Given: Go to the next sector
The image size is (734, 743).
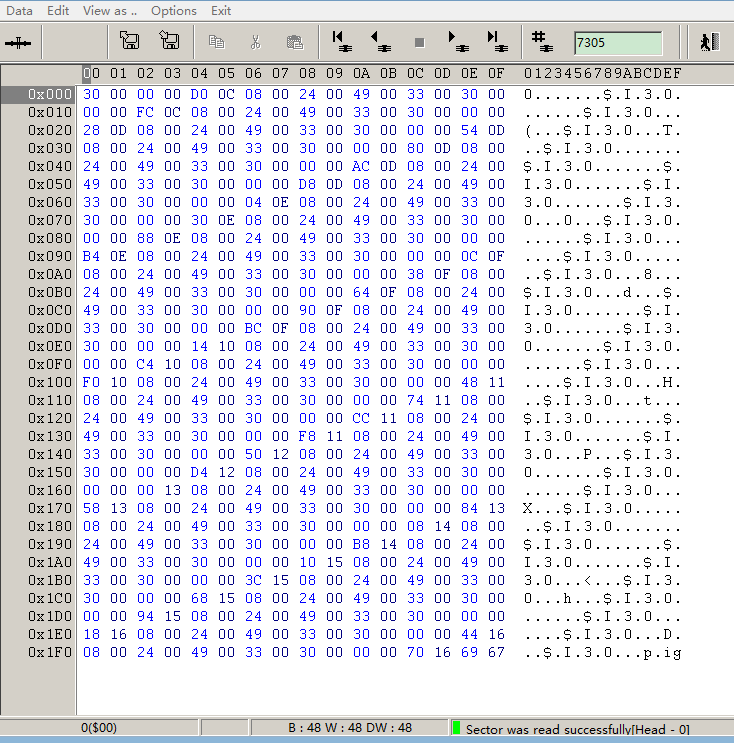Looking at the screenshot, I should 458,42.
